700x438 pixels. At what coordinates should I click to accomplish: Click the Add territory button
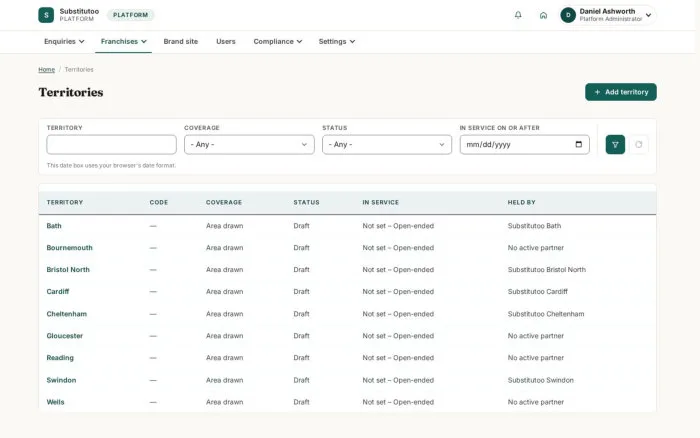[x=621, y=92]
